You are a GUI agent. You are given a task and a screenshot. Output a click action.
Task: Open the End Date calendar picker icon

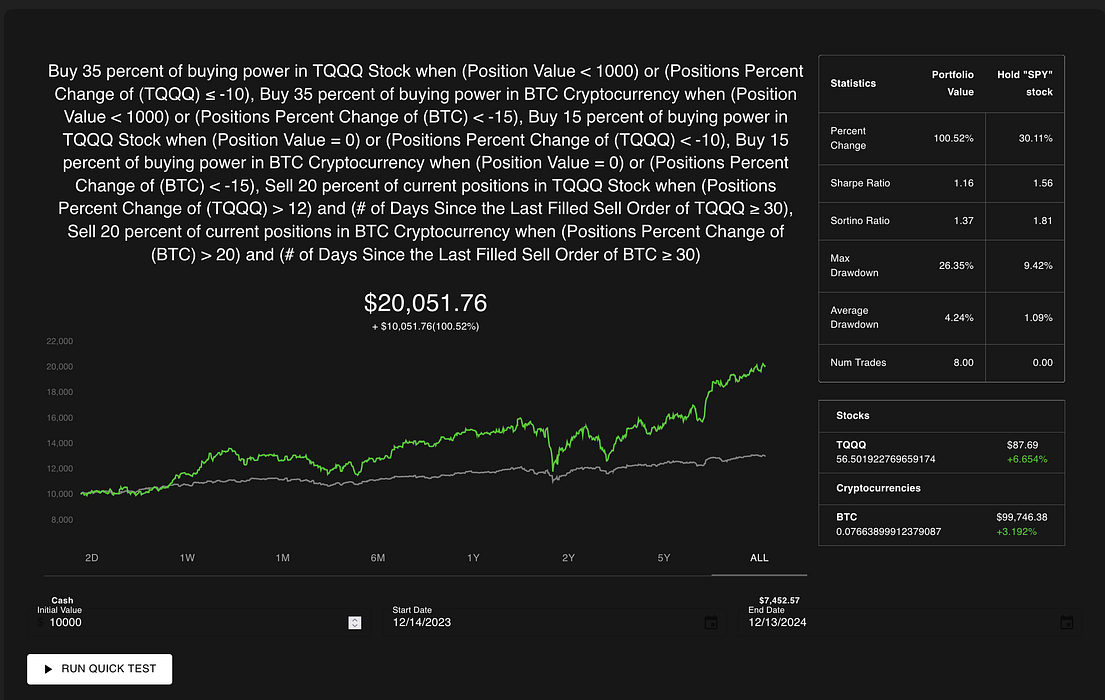(x=1067, y=622)
